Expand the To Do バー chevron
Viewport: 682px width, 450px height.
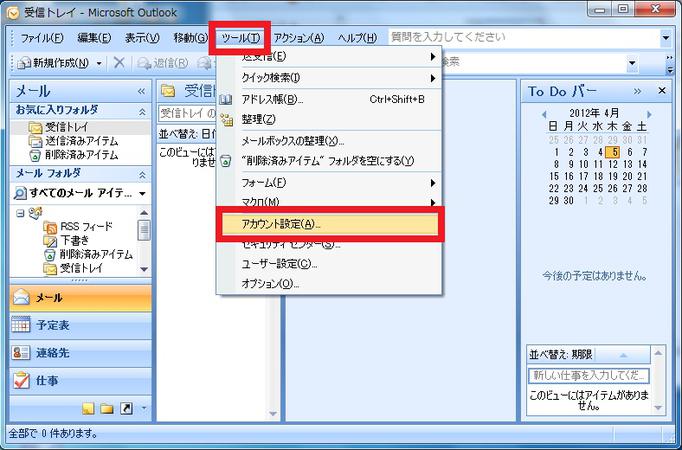pos(637,91)
